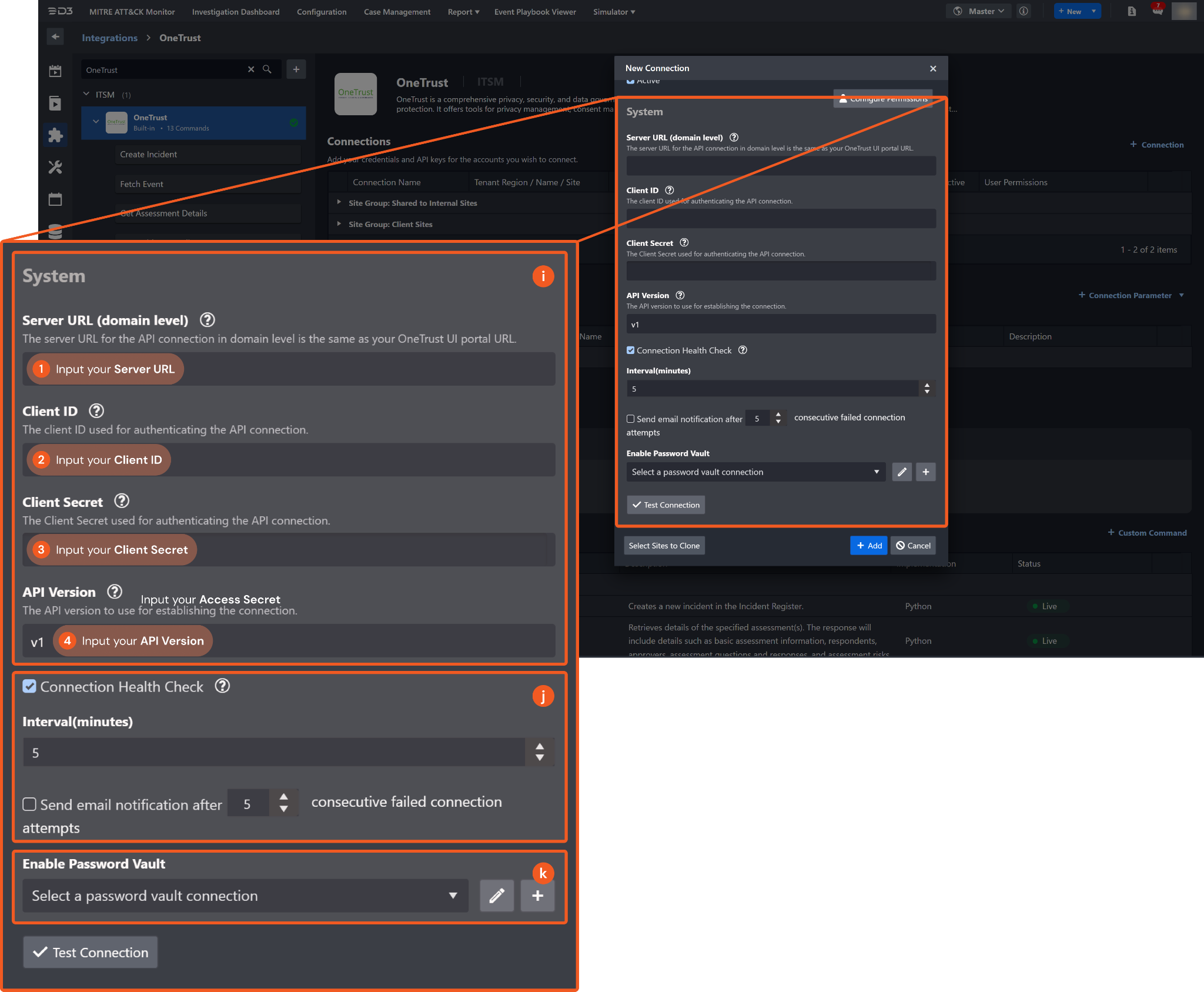1204x992 pixels.
Task: Click the search magnifier in integration search
Action: point(267,69)
